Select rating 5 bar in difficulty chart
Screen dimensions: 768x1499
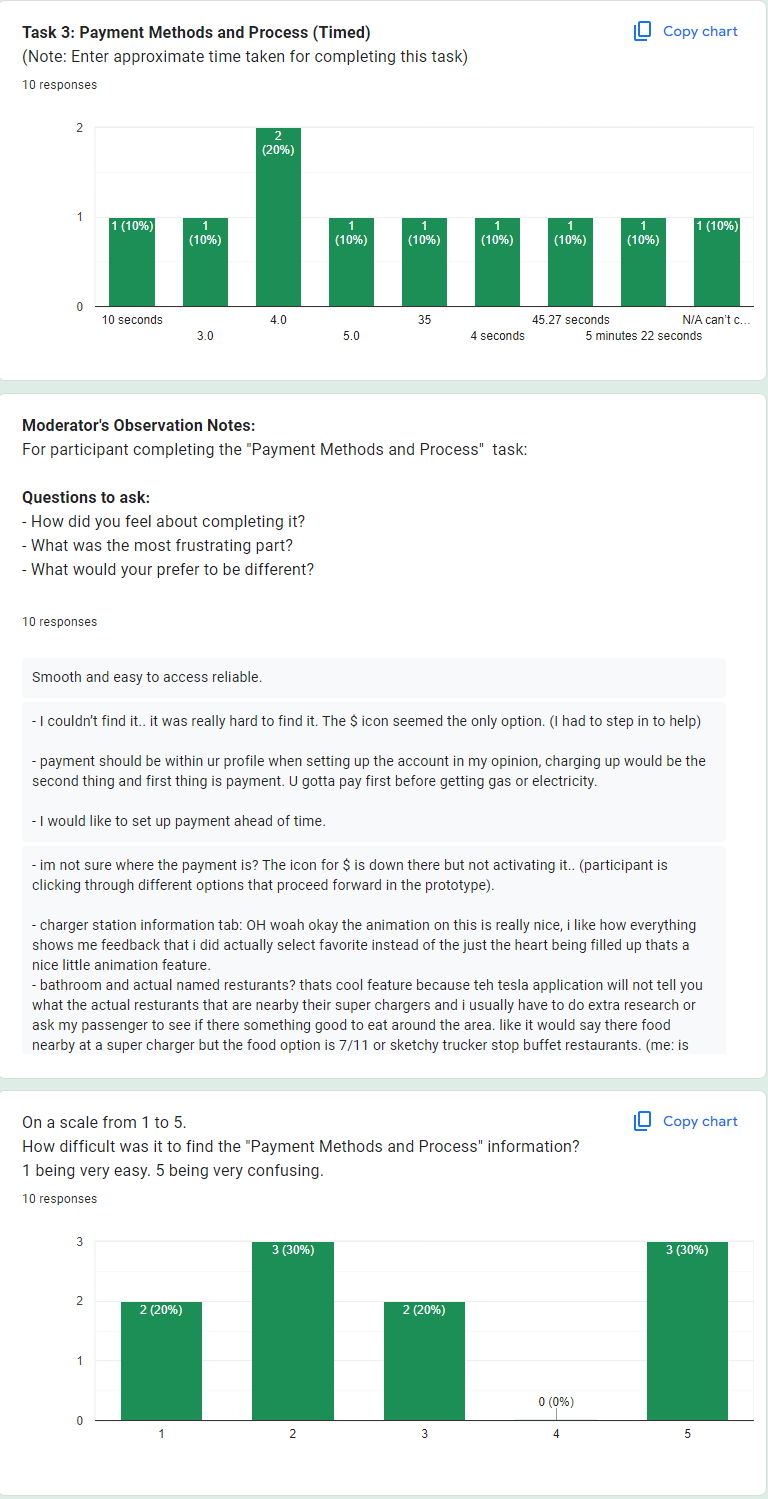(x=687, y=1330)
